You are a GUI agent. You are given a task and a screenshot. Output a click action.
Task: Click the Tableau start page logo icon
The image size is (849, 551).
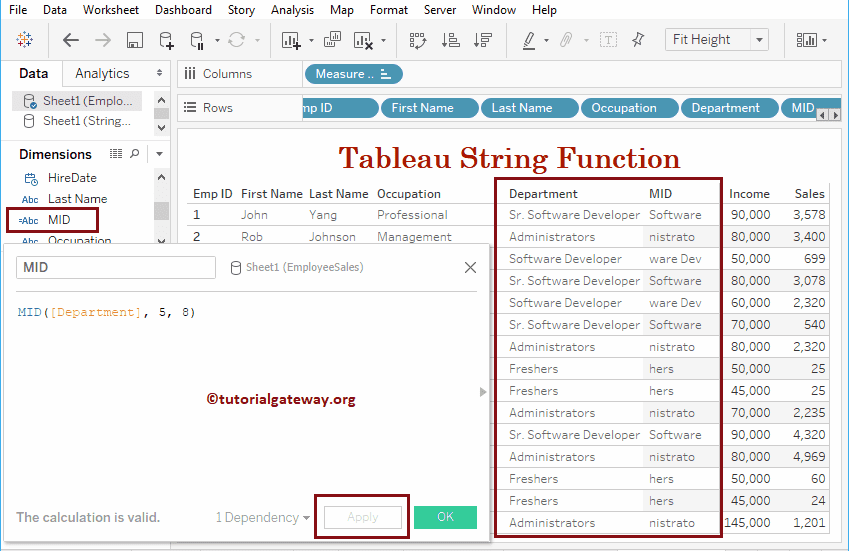tap(24, 40)
